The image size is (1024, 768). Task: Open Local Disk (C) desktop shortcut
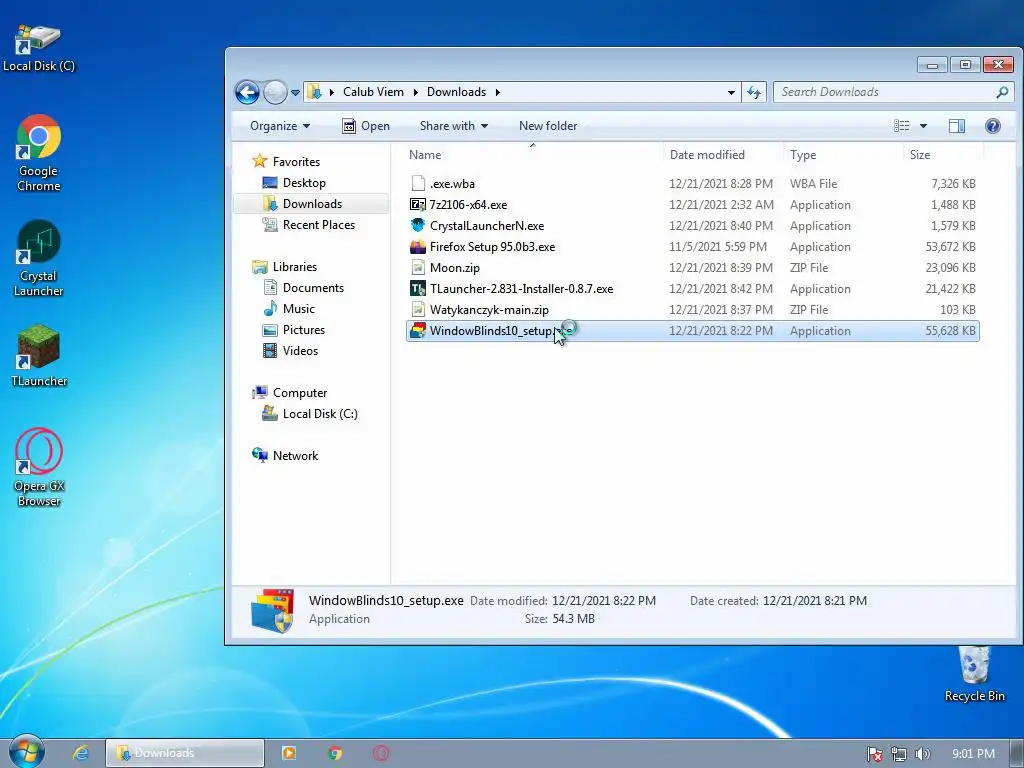tap(39, 47)
